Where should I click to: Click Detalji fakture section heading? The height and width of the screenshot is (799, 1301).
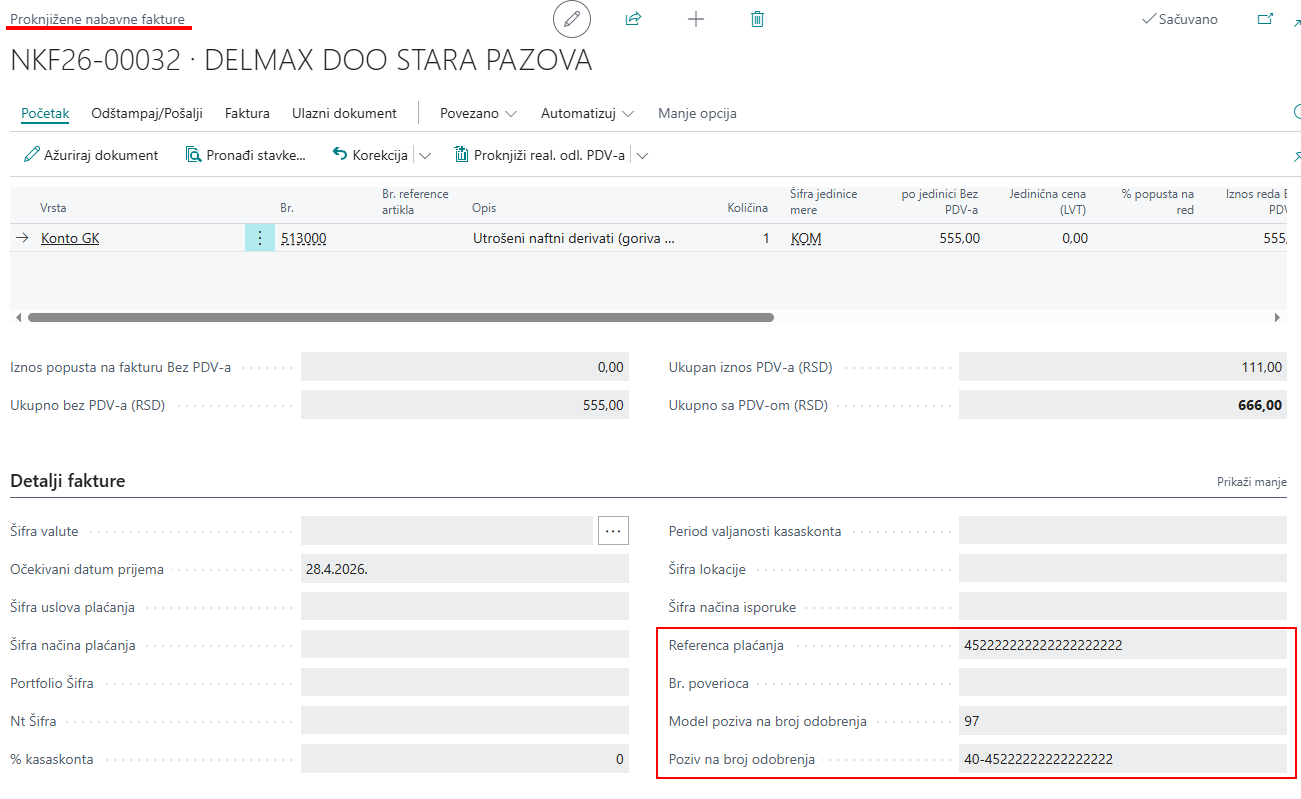coord(68,481)
